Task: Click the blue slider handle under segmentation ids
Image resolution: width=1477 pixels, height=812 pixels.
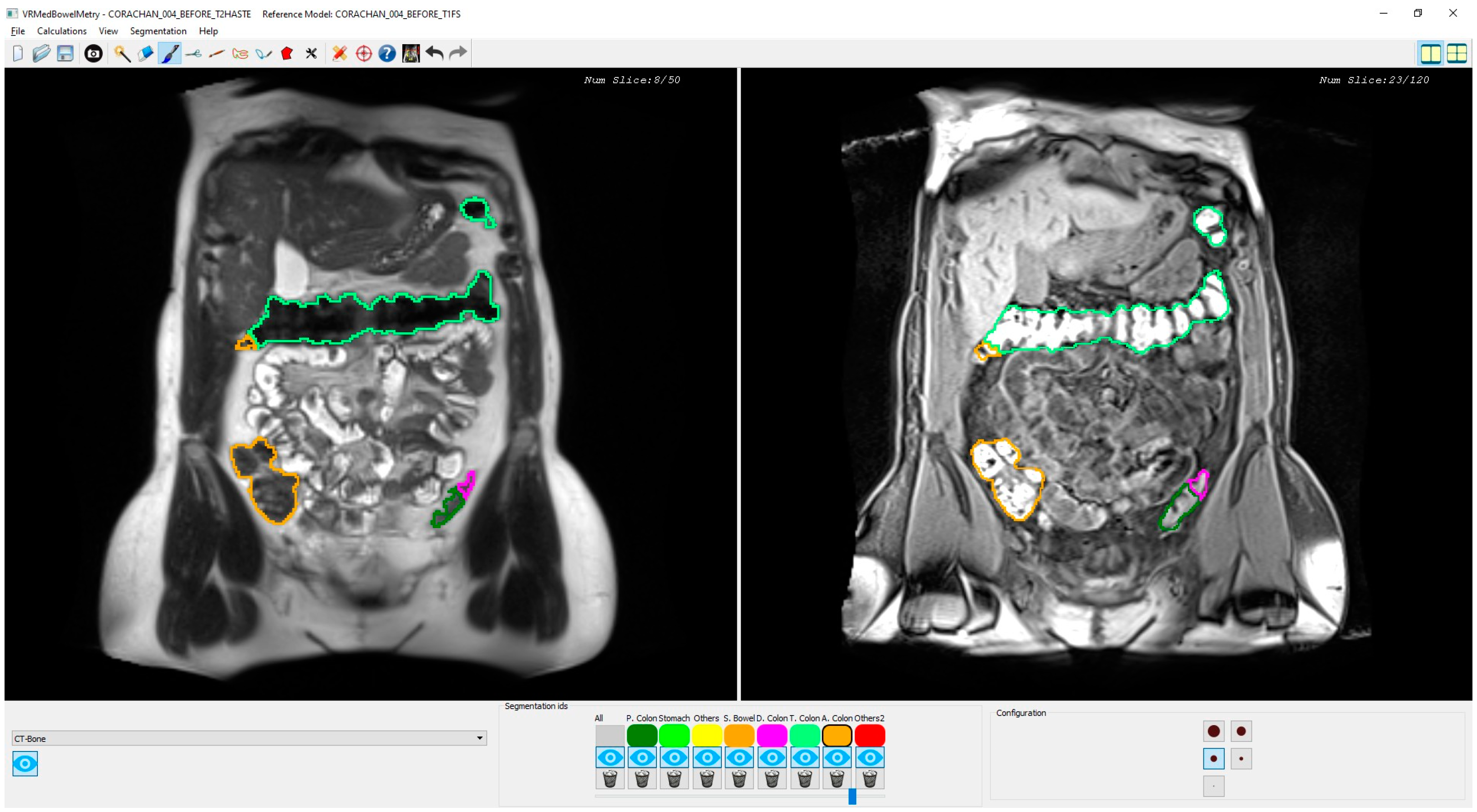Action: click(x=852, y=796)
